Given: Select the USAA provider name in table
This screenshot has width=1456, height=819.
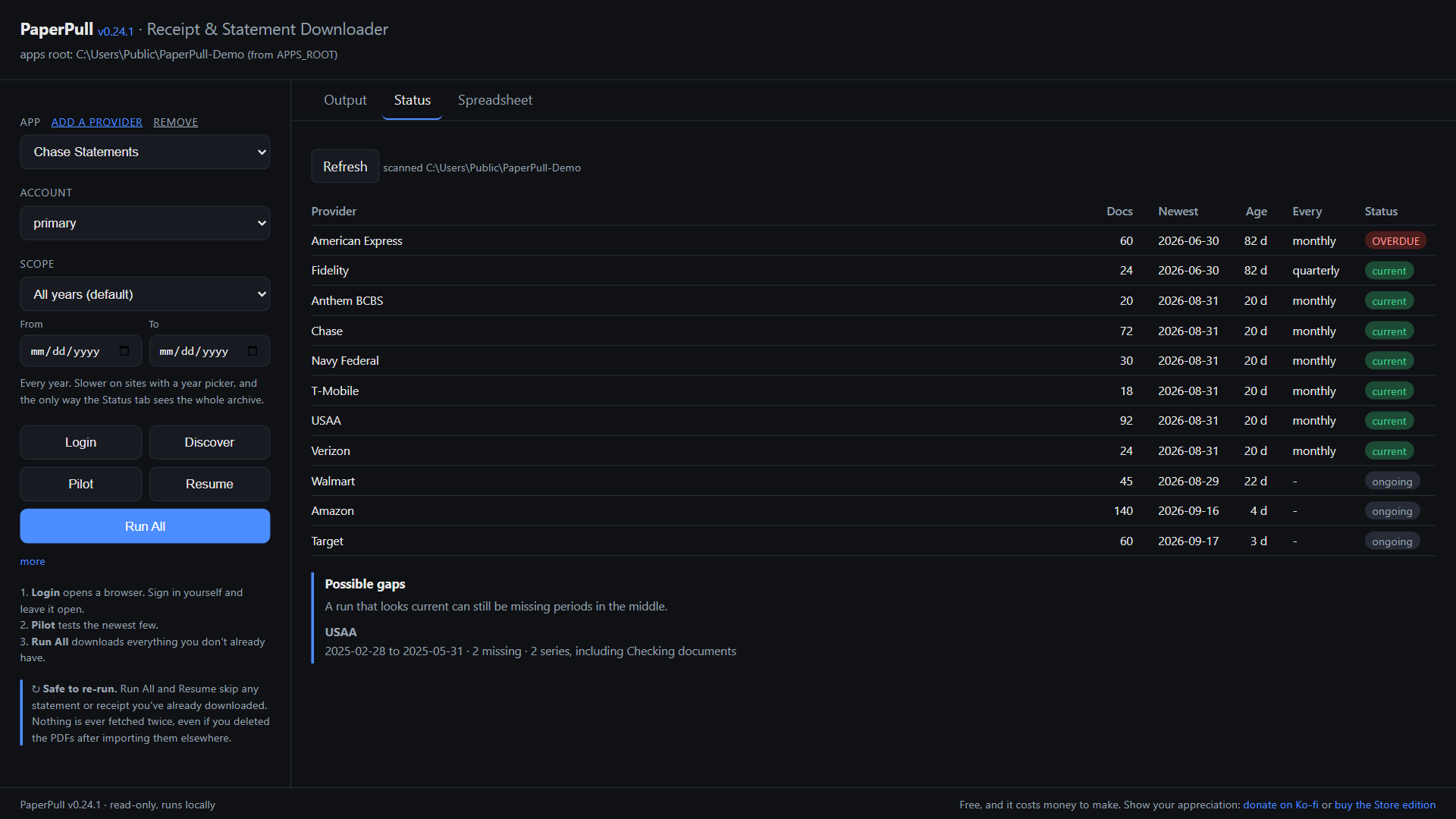Looking at the screenshot, I should click(326, 421).
